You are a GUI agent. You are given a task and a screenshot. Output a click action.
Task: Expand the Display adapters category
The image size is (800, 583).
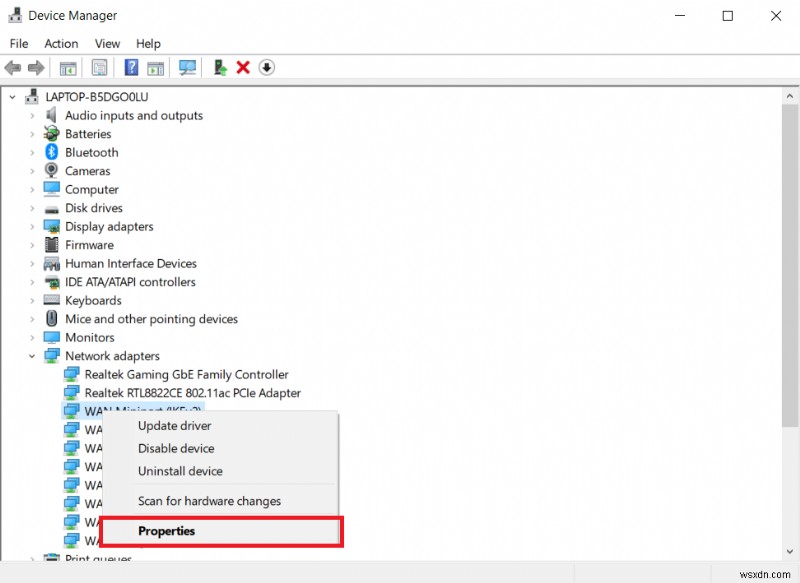[31, 226]
